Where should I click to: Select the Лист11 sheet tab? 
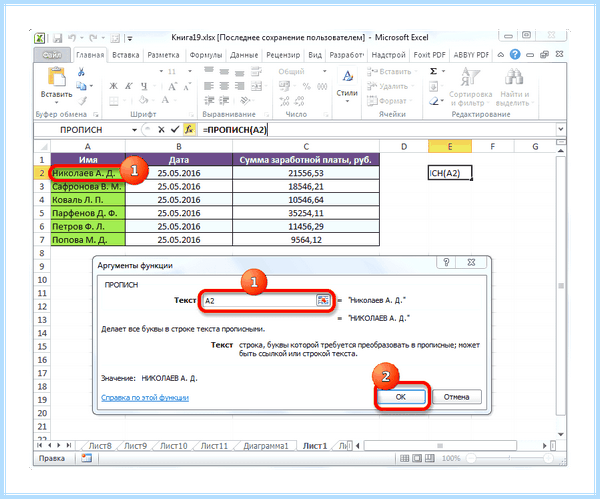pyautogui.click(x=214, y=446)
